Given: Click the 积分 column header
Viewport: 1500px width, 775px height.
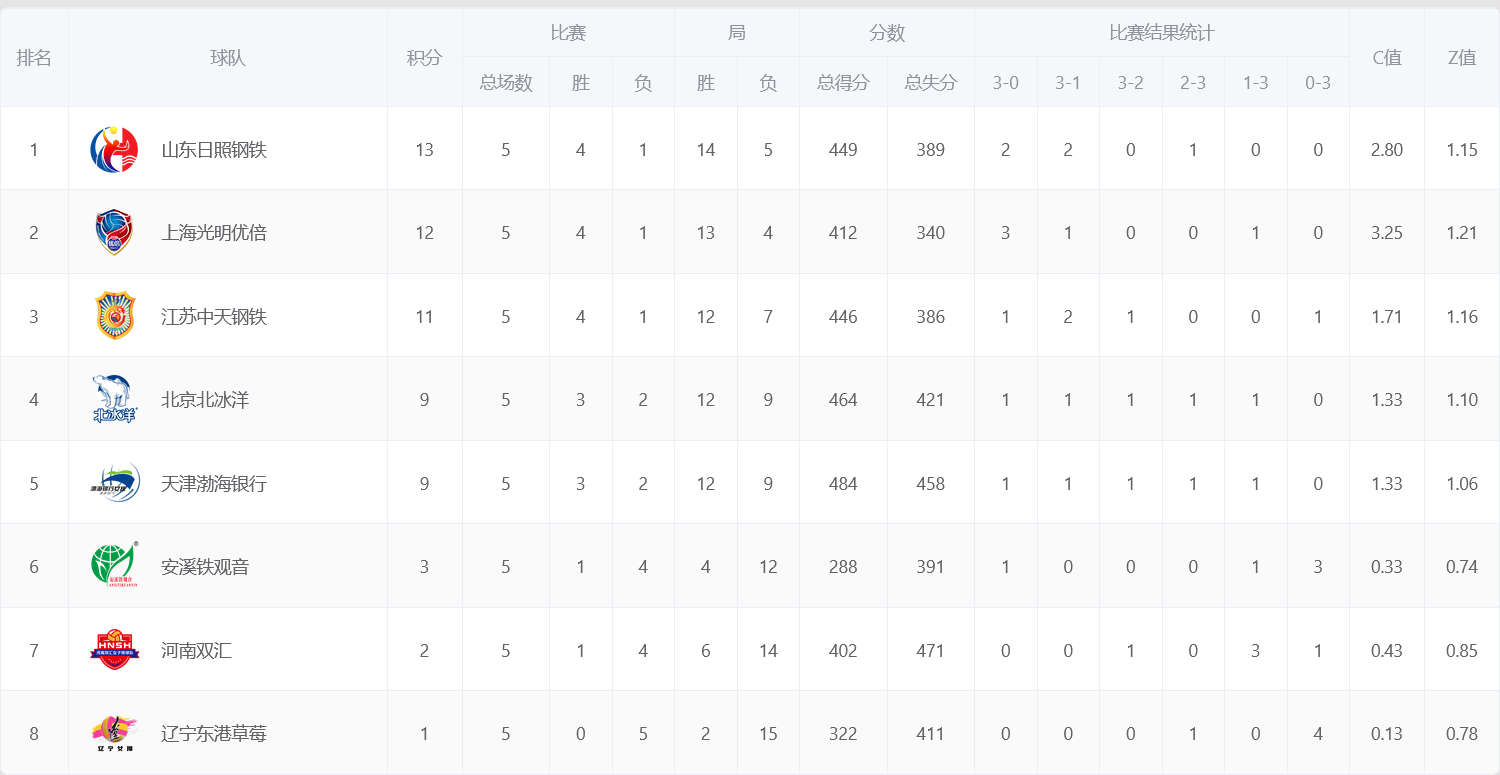Looking at the screenshot, I should [x=424, y=58].
